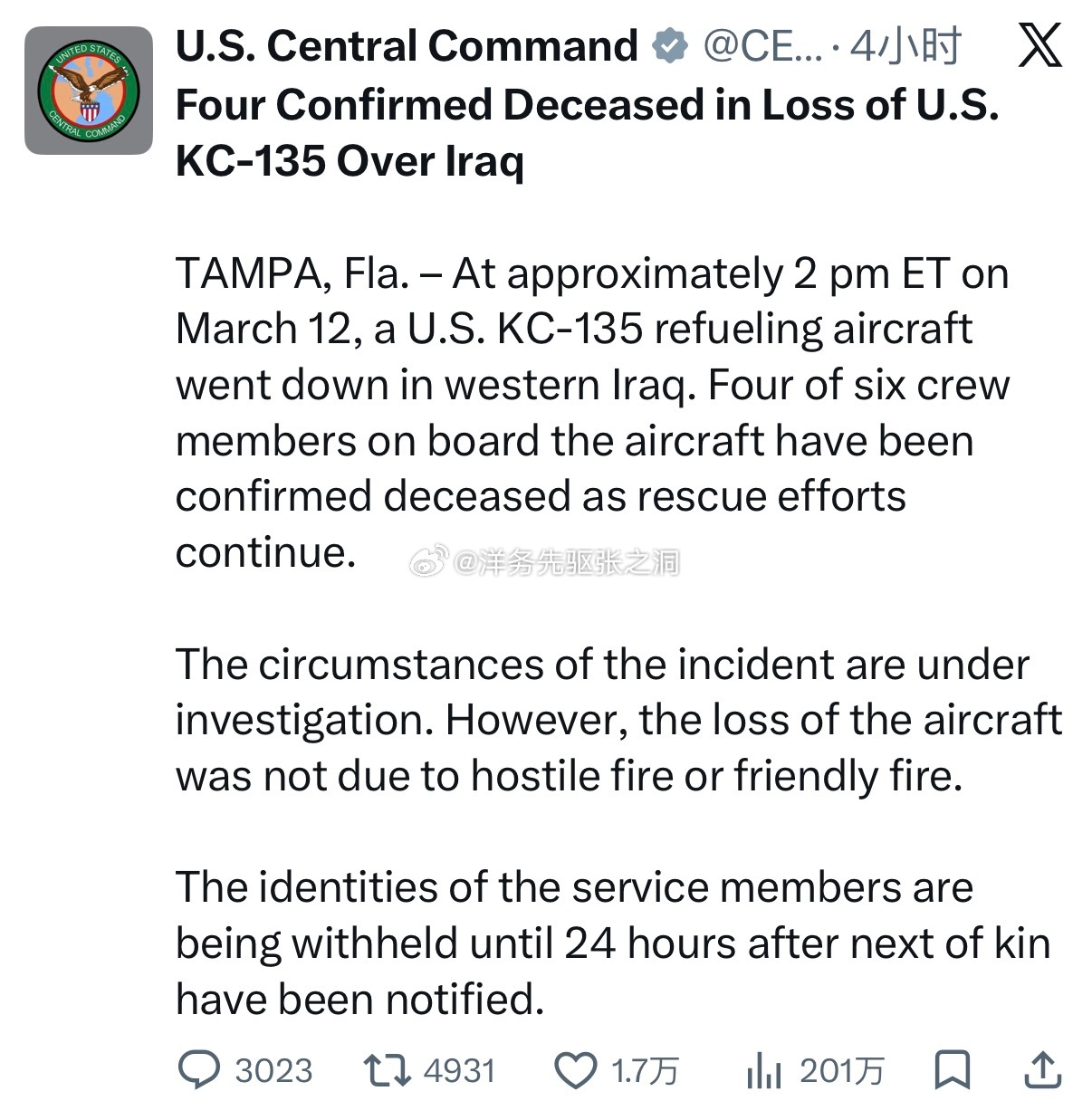This screenshot has width=1092, height=1120.
Task: Click the bold headline about the KC-135 loss
Action: [x=587, y=132]
